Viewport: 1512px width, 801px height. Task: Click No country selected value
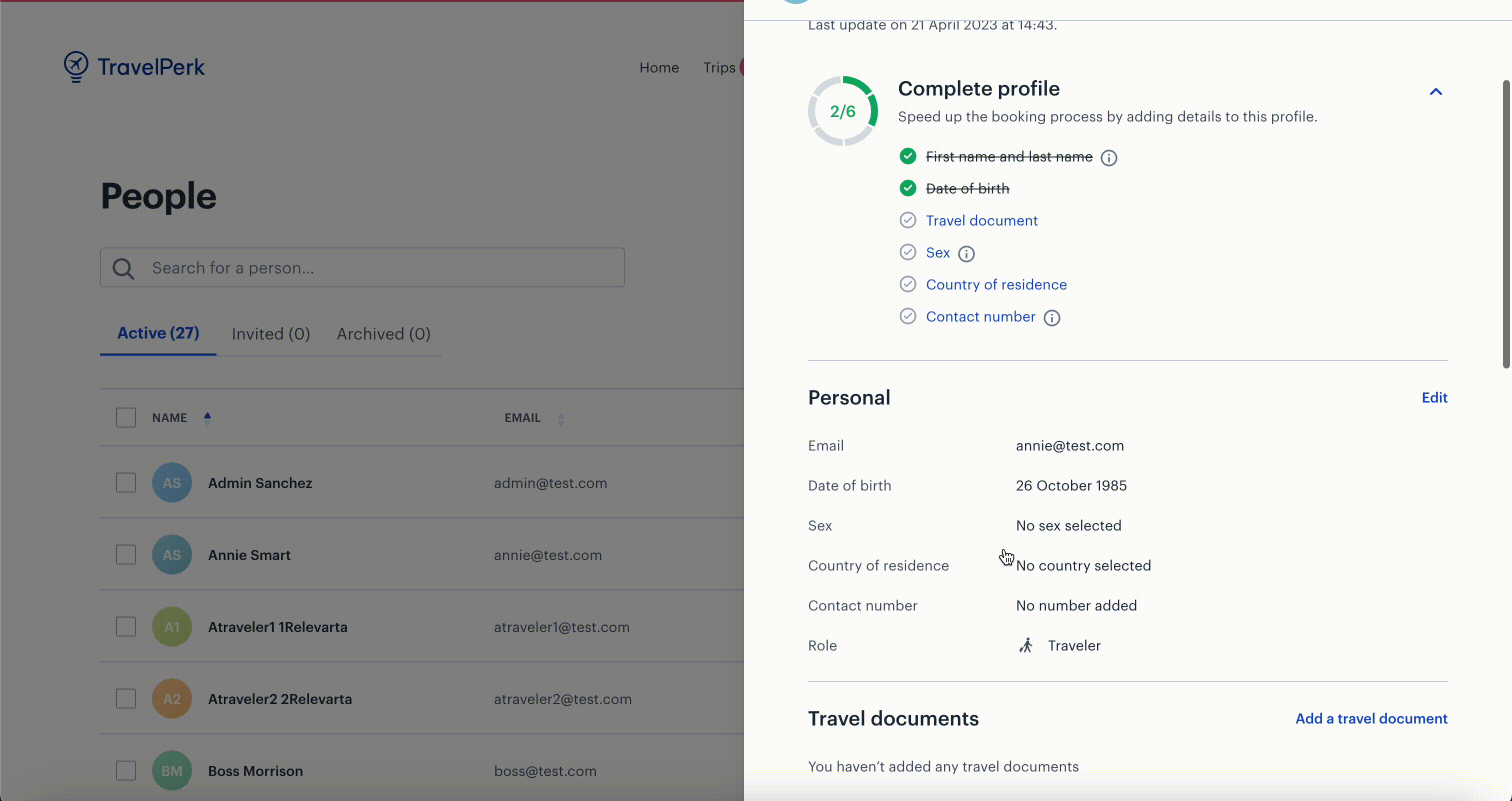coord(1083,565)
